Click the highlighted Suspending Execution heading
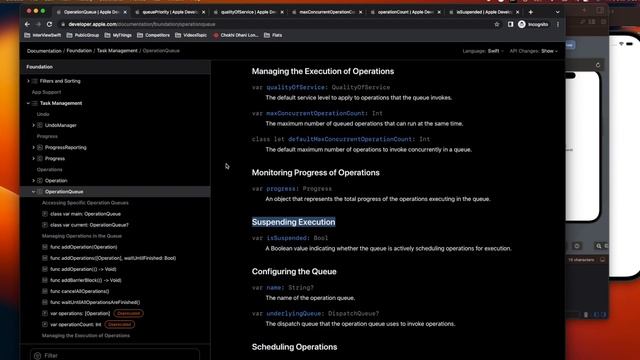The height and width of the screenshot is (360, 640). 293,222
